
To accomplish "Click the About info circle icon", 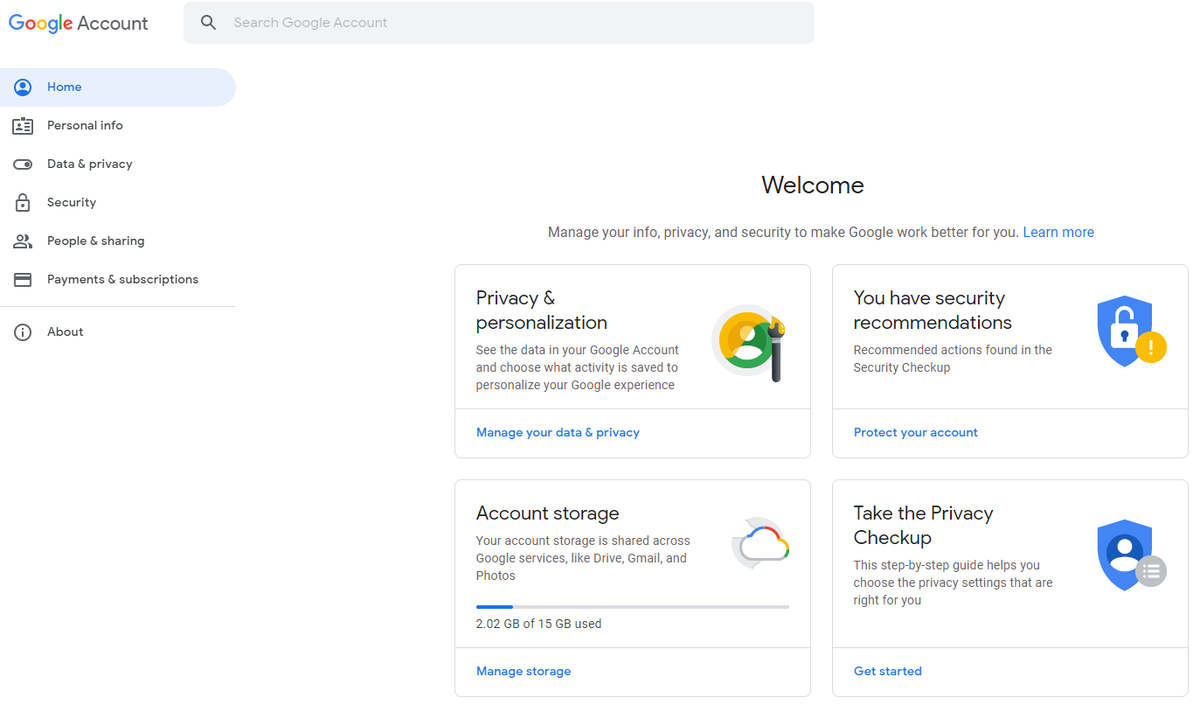I will click(22, 332).
